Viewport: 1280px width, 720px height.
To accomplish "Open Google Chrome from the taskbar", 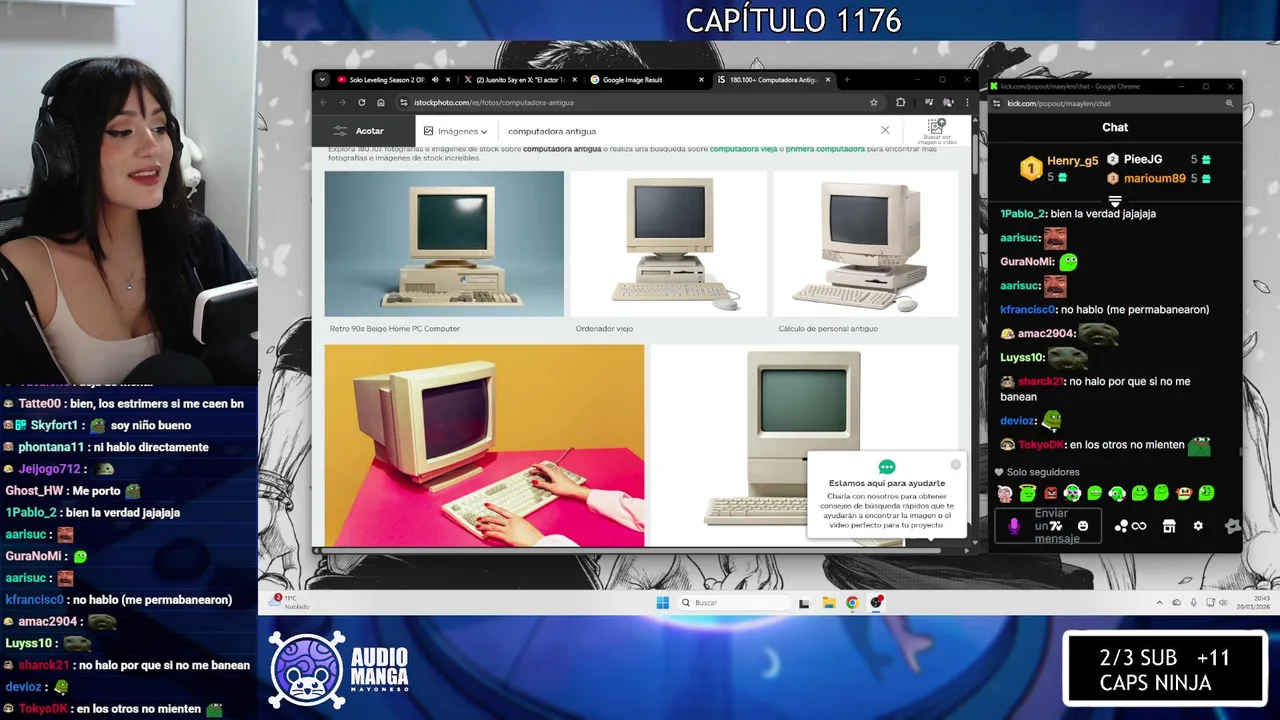I will tap(852, 602).
